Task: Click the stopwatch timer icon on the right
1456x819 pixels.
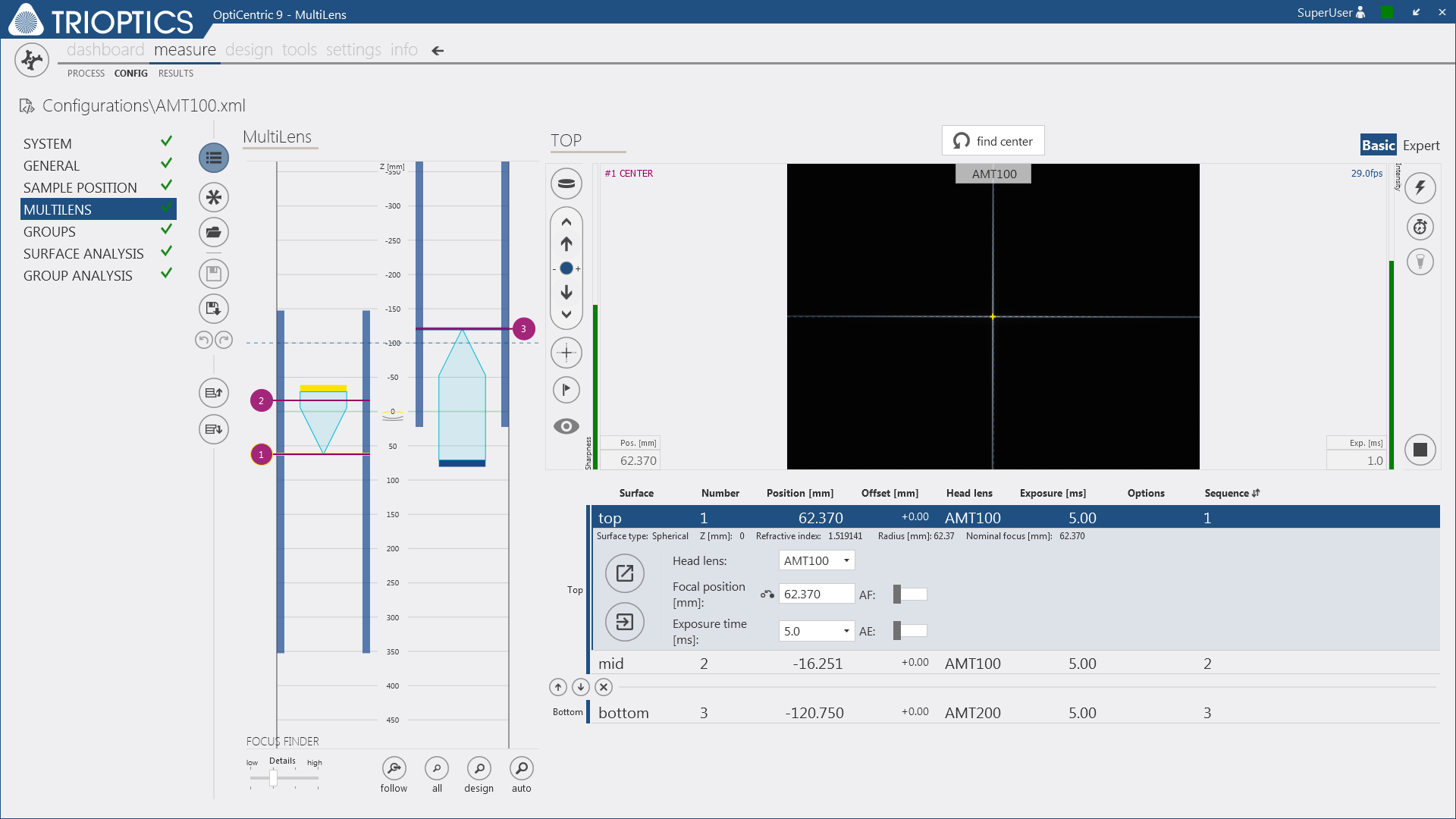Action: tap(1420, 226)
